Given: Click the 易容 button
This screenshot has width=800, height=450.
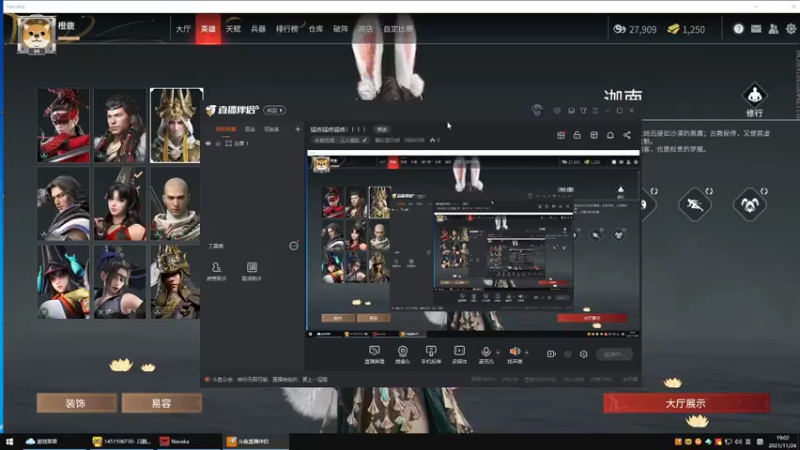Looking at the screenshot, I should pyautogui.click(x=161, y=403).
